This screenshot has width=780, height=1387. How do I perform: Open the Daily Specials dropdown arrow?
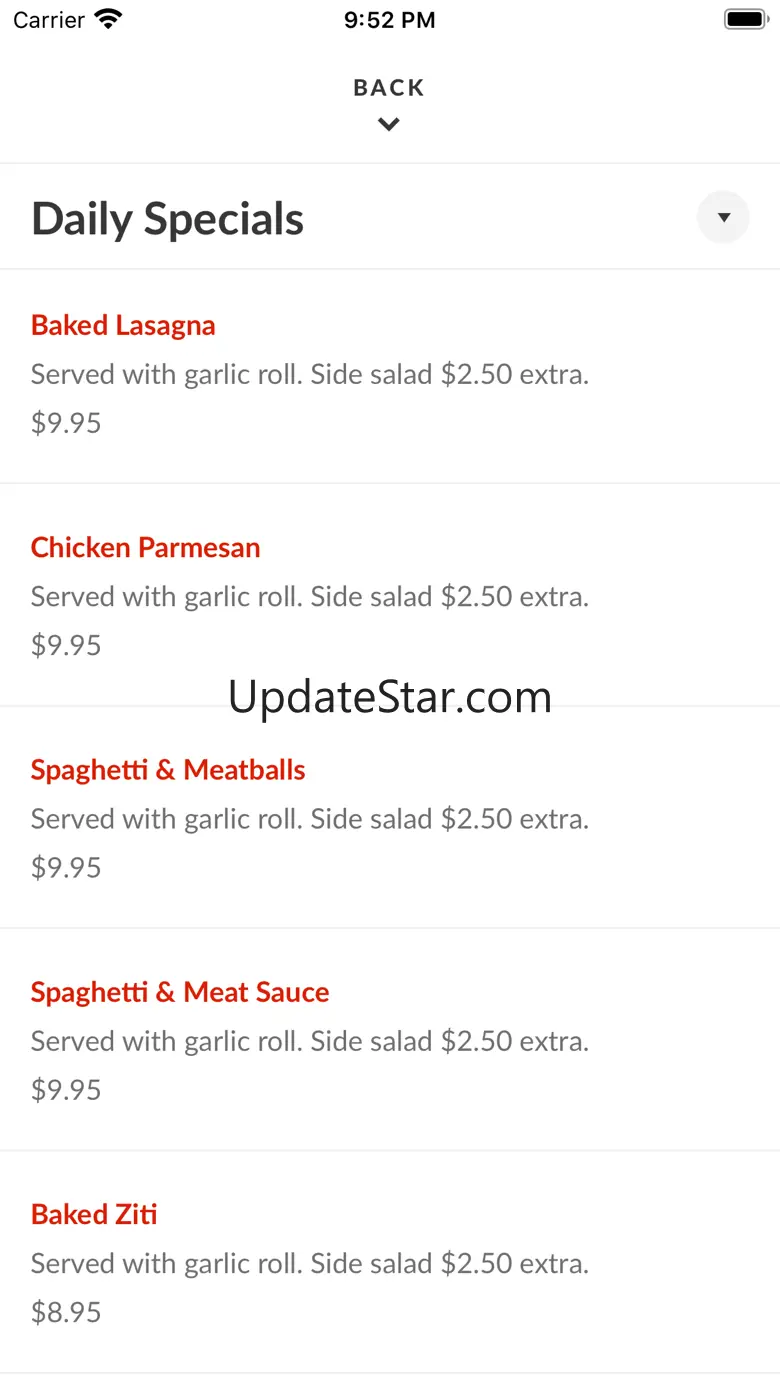click(723, 217)
